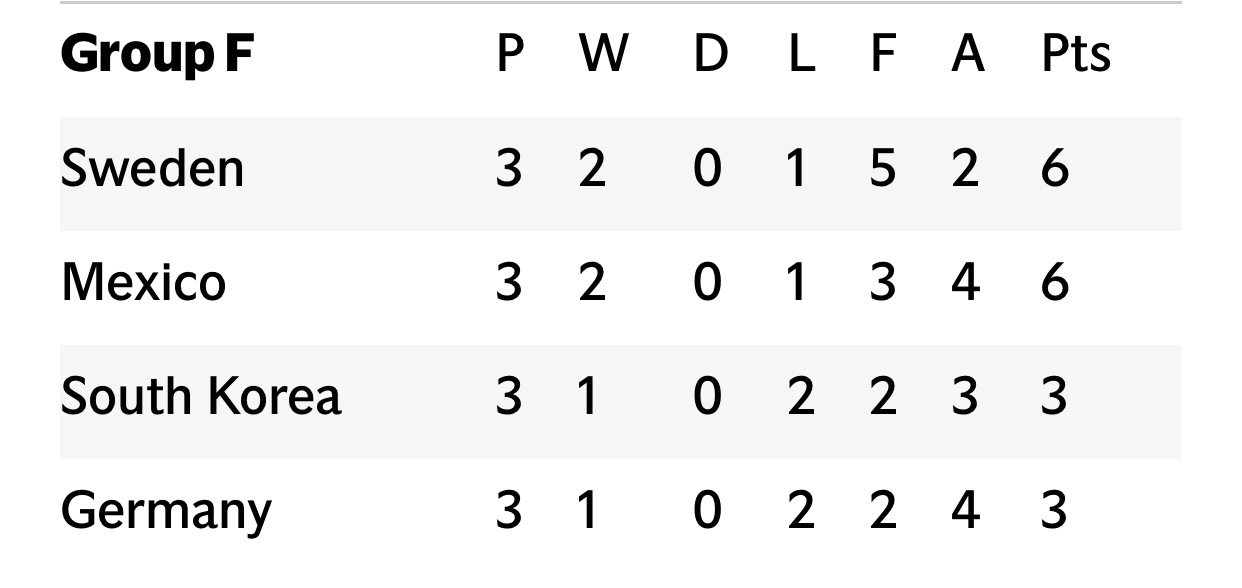Click the Group F table heading
Image resolution: width=1242 pixels, height=588 pixels.
(157, 56)
